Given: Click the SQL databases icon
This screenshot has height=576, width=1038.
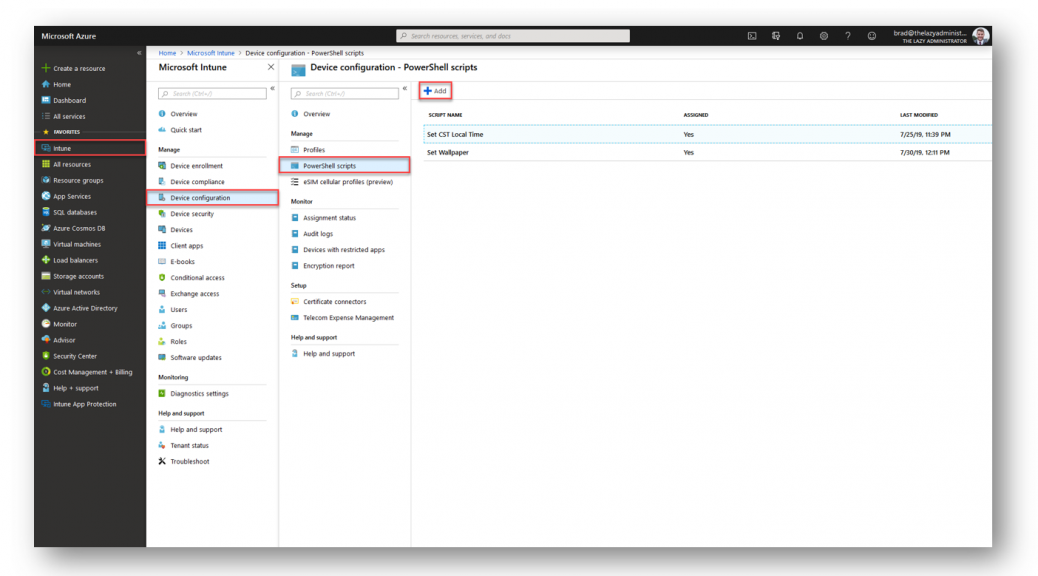Looking at the screenshot, I should (46, 212).
